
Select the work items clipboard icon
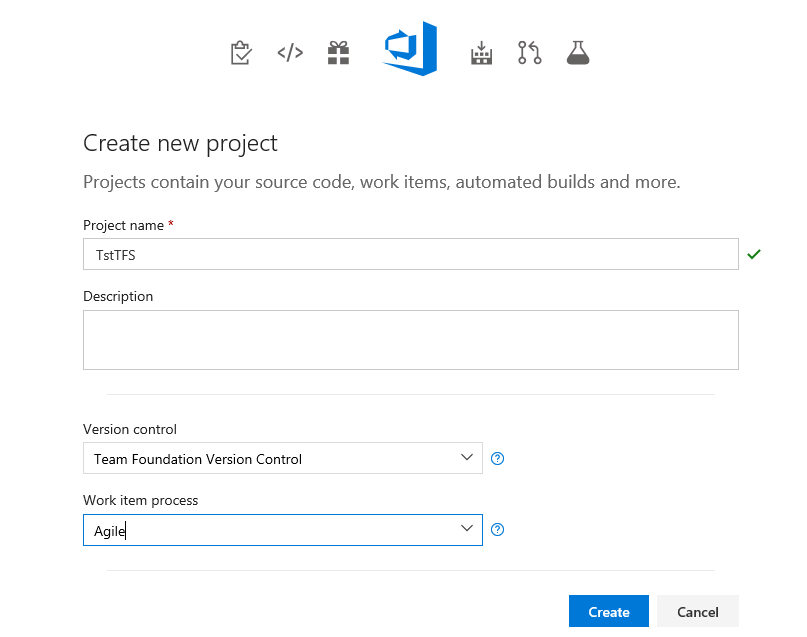(x=241, y=52)
